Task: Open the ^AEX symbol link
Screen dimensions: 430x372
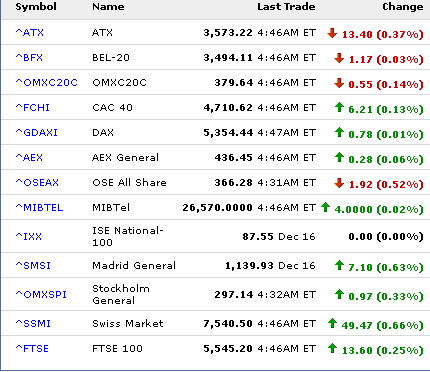Action: [29, 157]
